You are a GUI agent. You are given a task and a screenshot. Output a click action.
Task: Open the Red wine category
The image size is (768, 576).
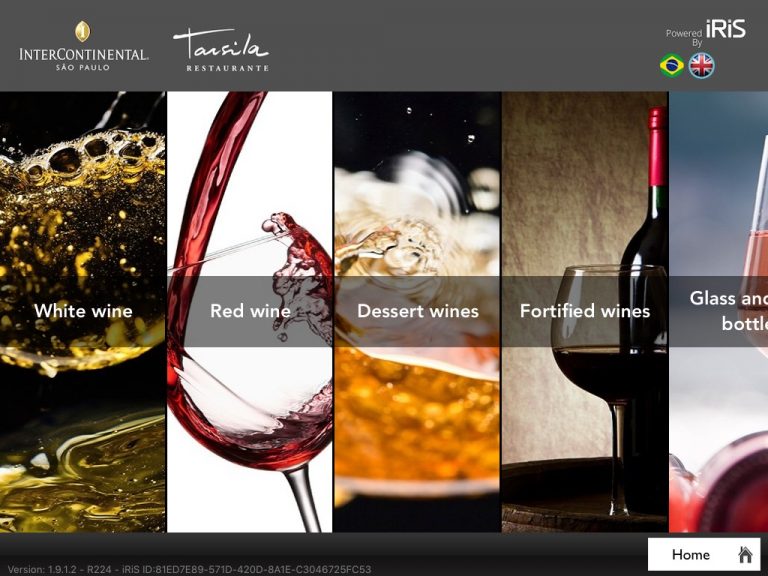pos(250,311)
